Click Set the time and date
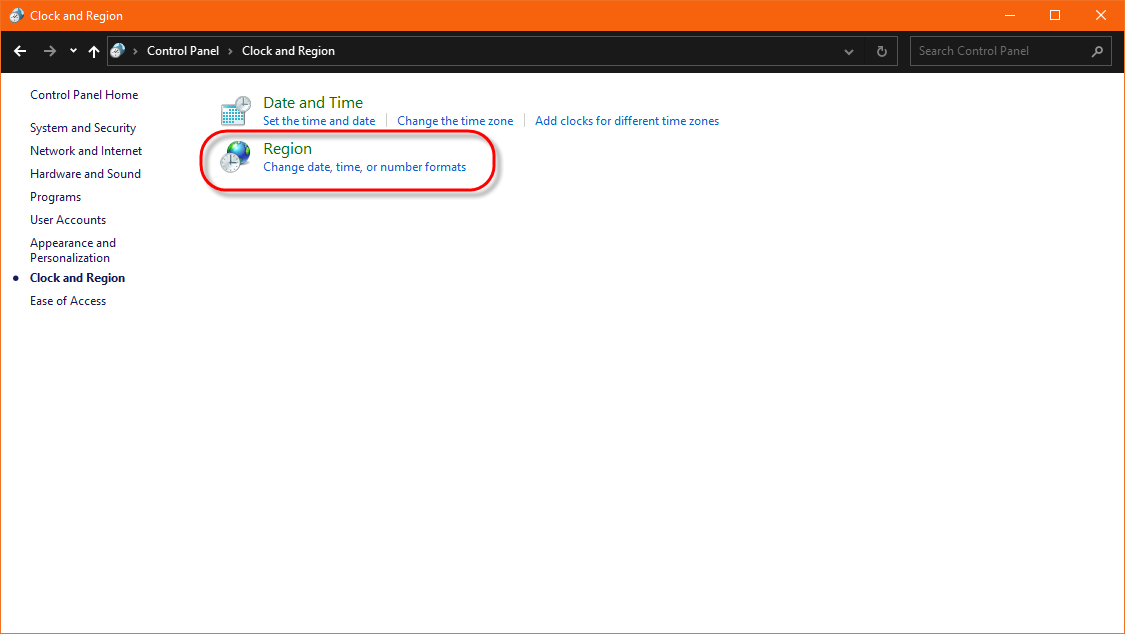The width and height of the screenshot is (1125, 634). (x=319, y=120)
